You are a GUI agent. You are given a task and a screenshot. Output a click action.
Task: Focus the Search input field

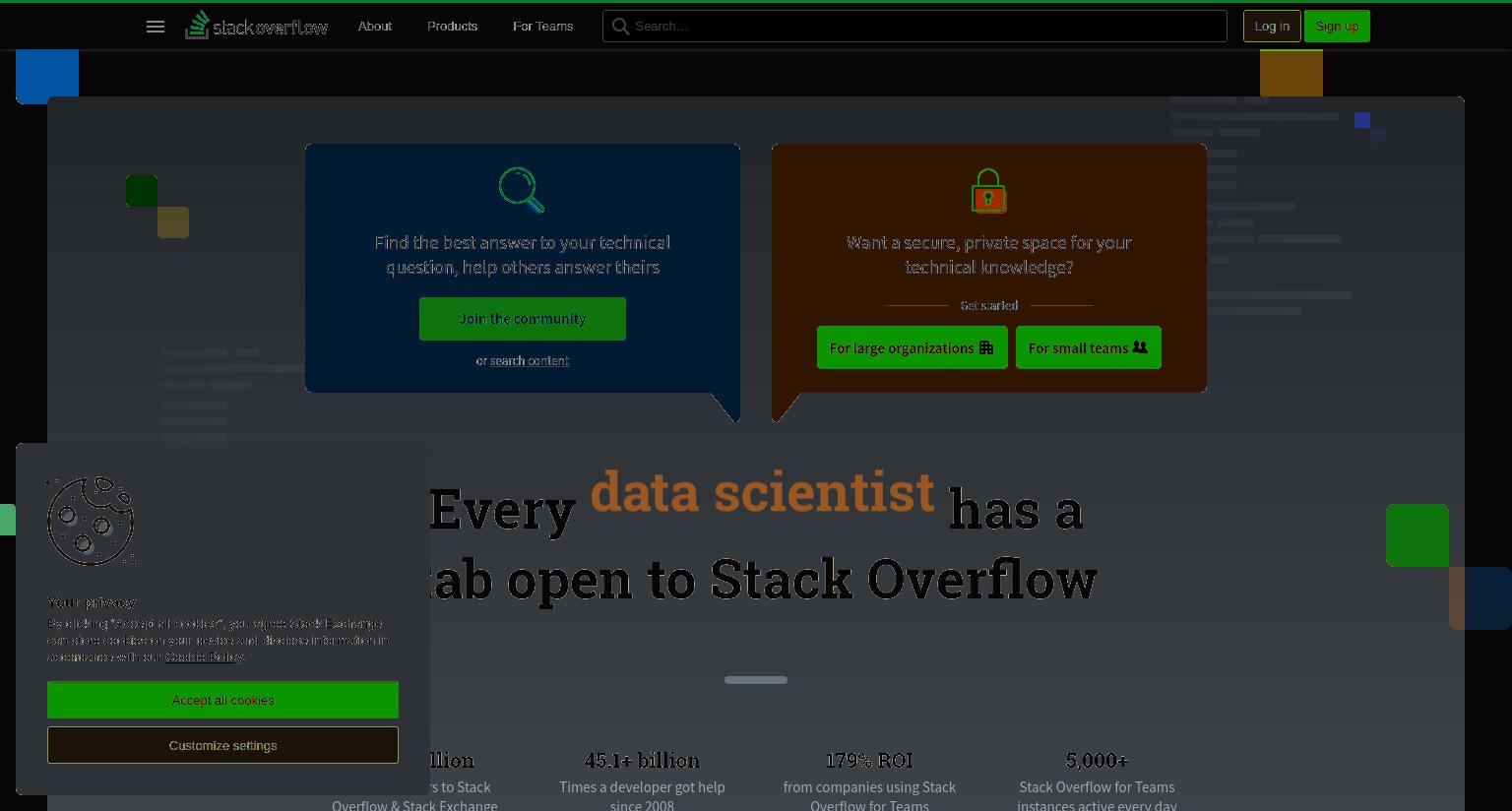coord(914,27)
